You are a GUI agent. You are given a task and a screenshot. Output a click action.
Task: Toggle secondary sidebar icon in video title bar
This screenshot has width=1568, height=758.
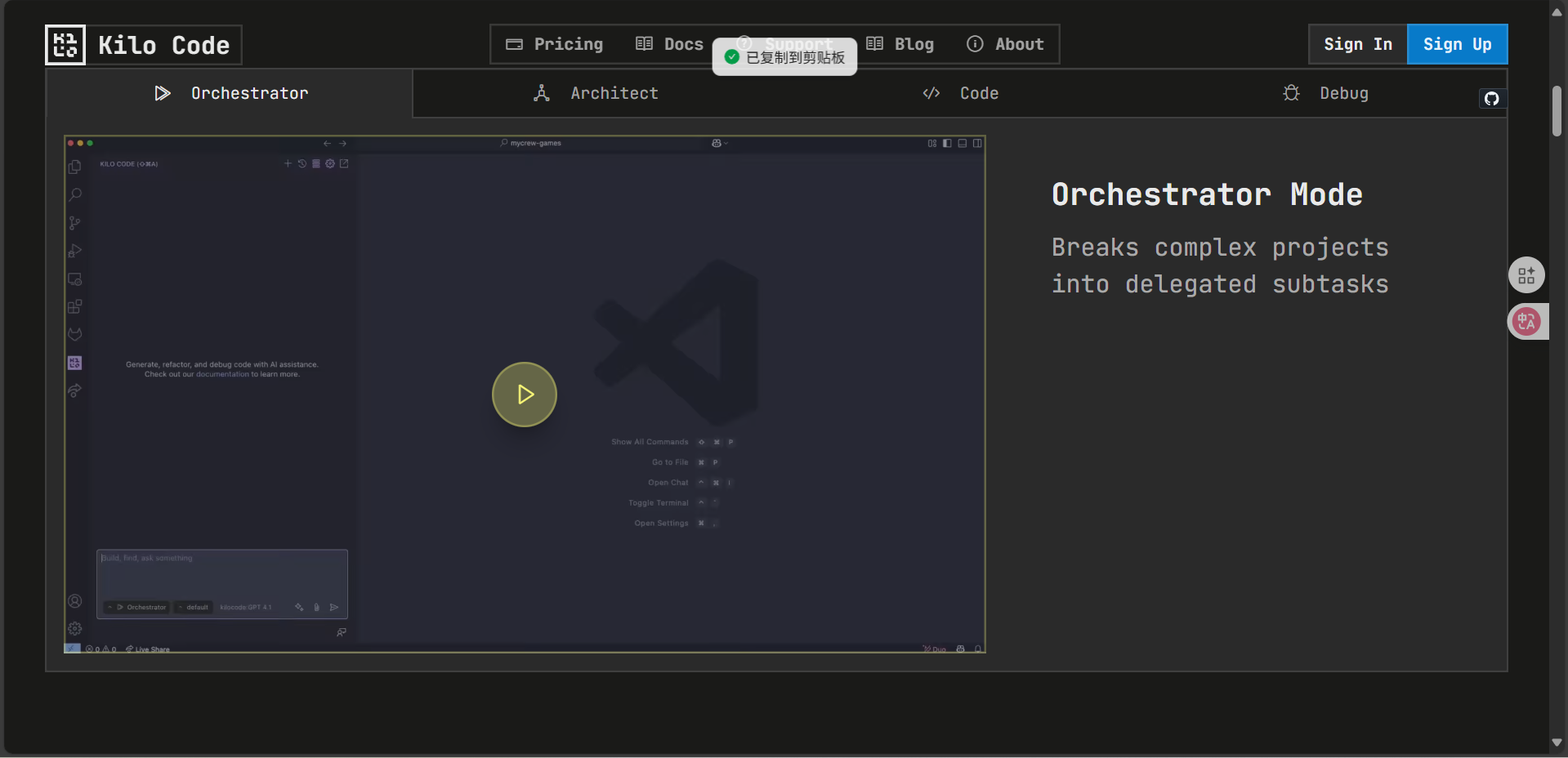977,143
